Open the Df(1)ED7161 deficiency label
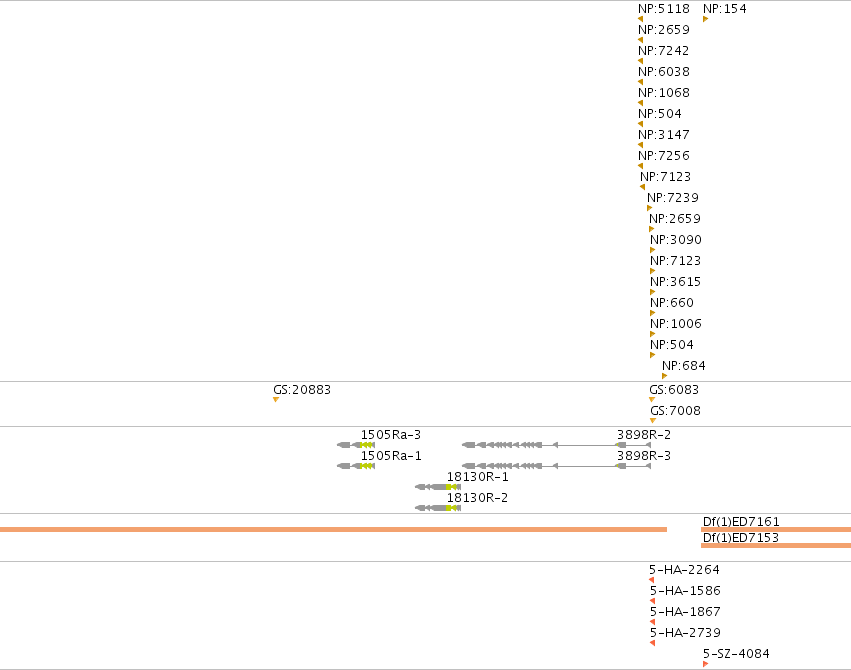Image resolution: width=851 pixels, height=670 pixels. pos(741,522)
